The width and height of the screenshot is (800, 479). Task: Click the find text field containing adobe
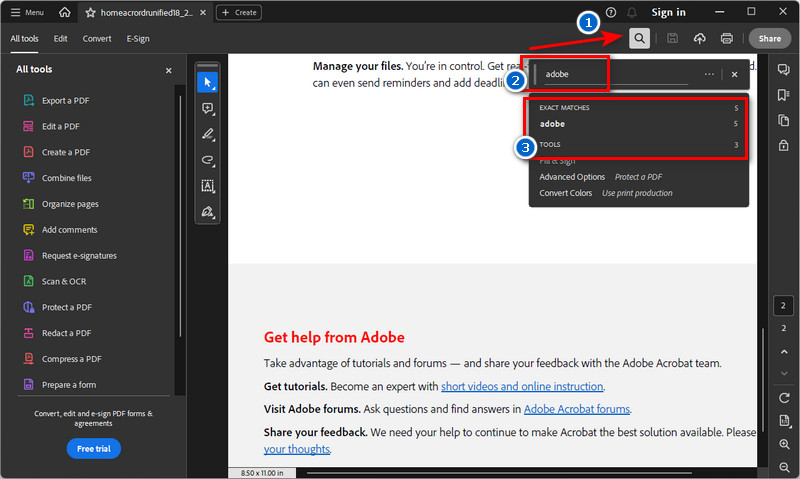tap(616, 74)
